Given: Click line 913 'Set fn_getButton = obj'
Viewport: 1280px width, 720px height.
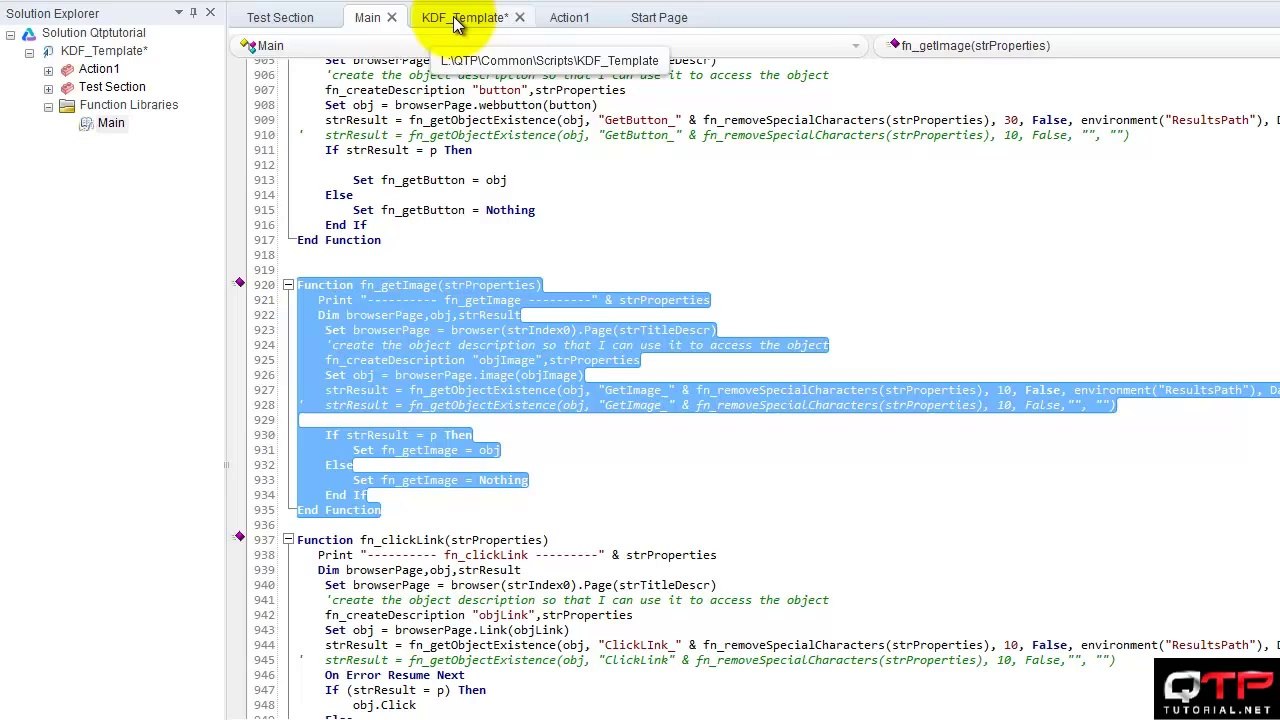Looking at the screenshot, I should point(430,180).
